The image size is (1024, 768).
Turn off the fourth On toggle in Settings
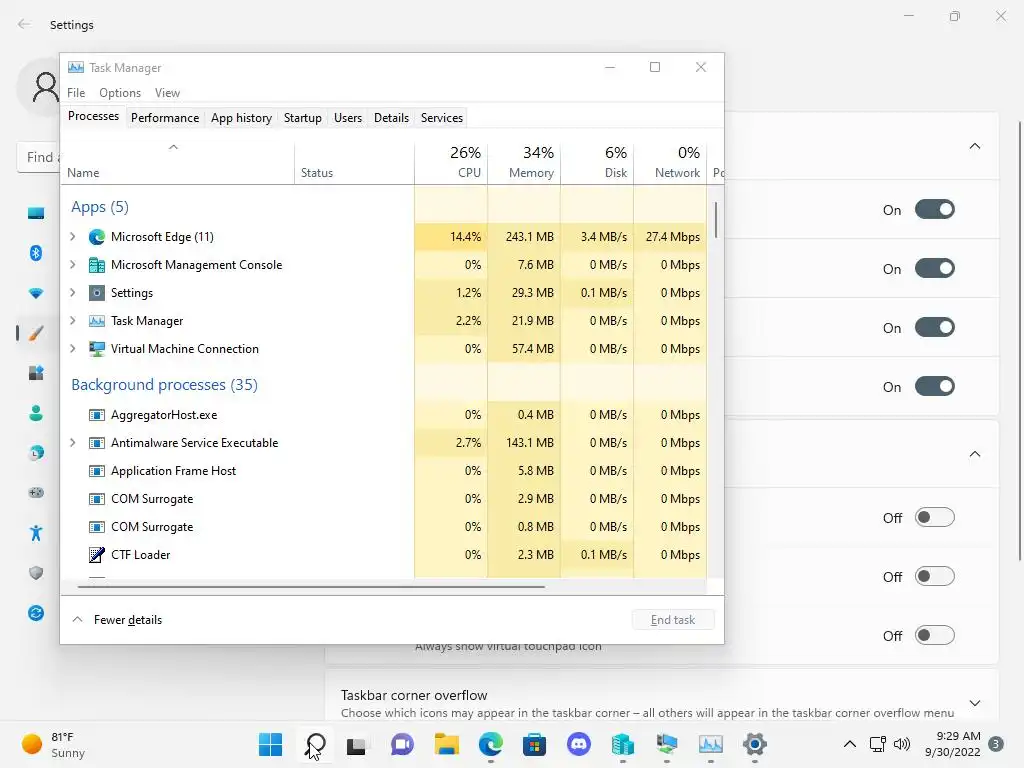935,386
